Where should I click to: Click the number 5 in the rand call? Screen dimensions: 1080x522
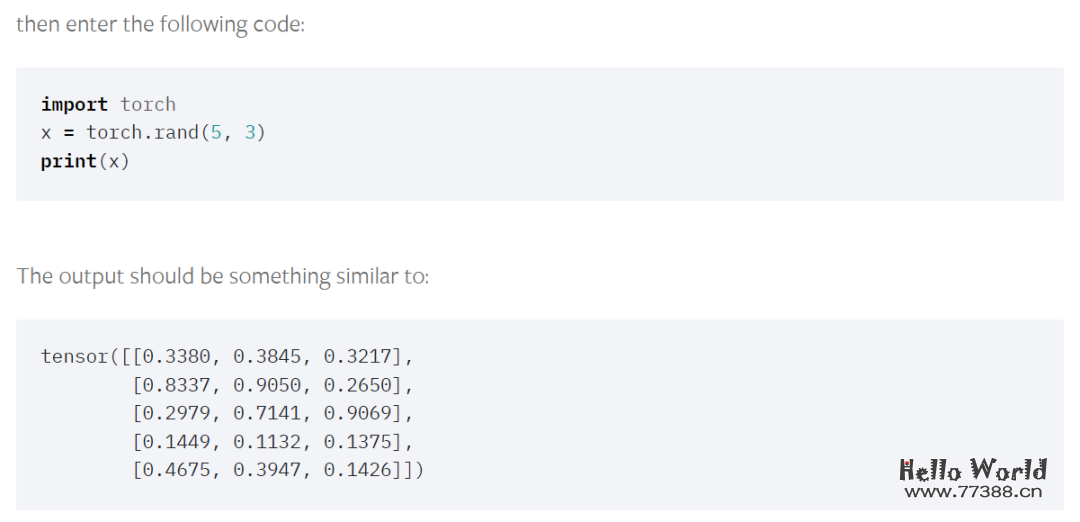point(216,132)
